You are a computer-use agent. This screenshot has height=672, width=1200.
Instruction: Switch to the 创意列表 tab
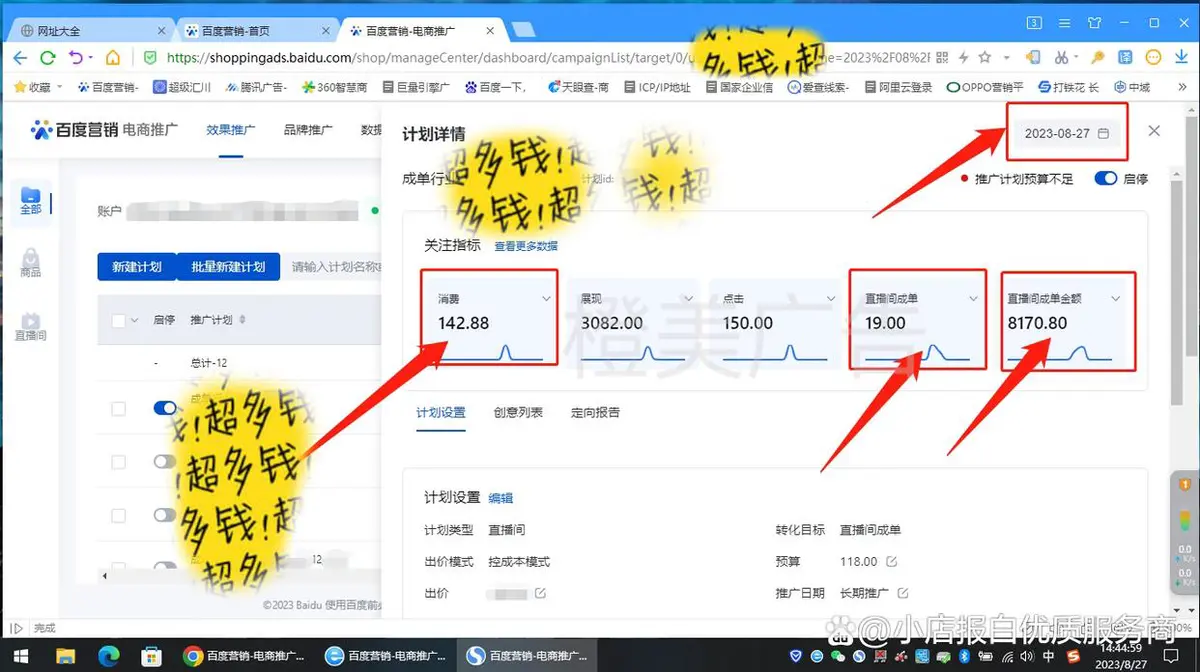(x=518, y=412)
